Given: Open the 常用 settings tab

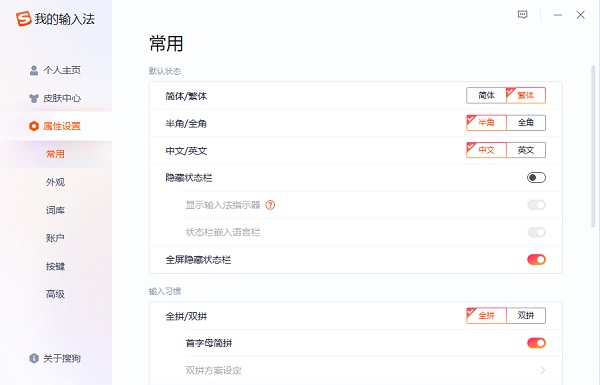Looking at the screenshot, I should (55, 154).
